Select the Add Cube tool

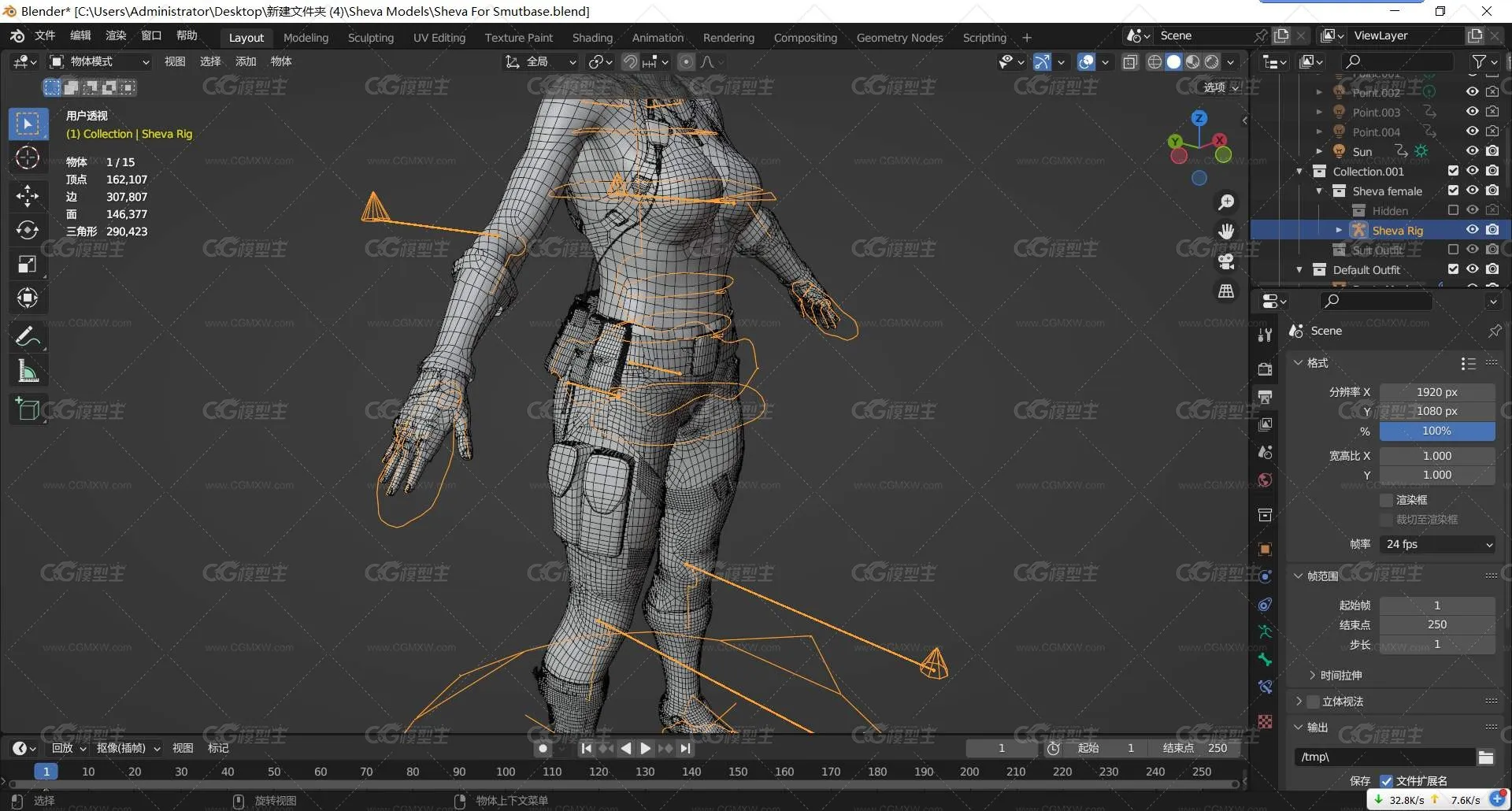pos(28,409)
